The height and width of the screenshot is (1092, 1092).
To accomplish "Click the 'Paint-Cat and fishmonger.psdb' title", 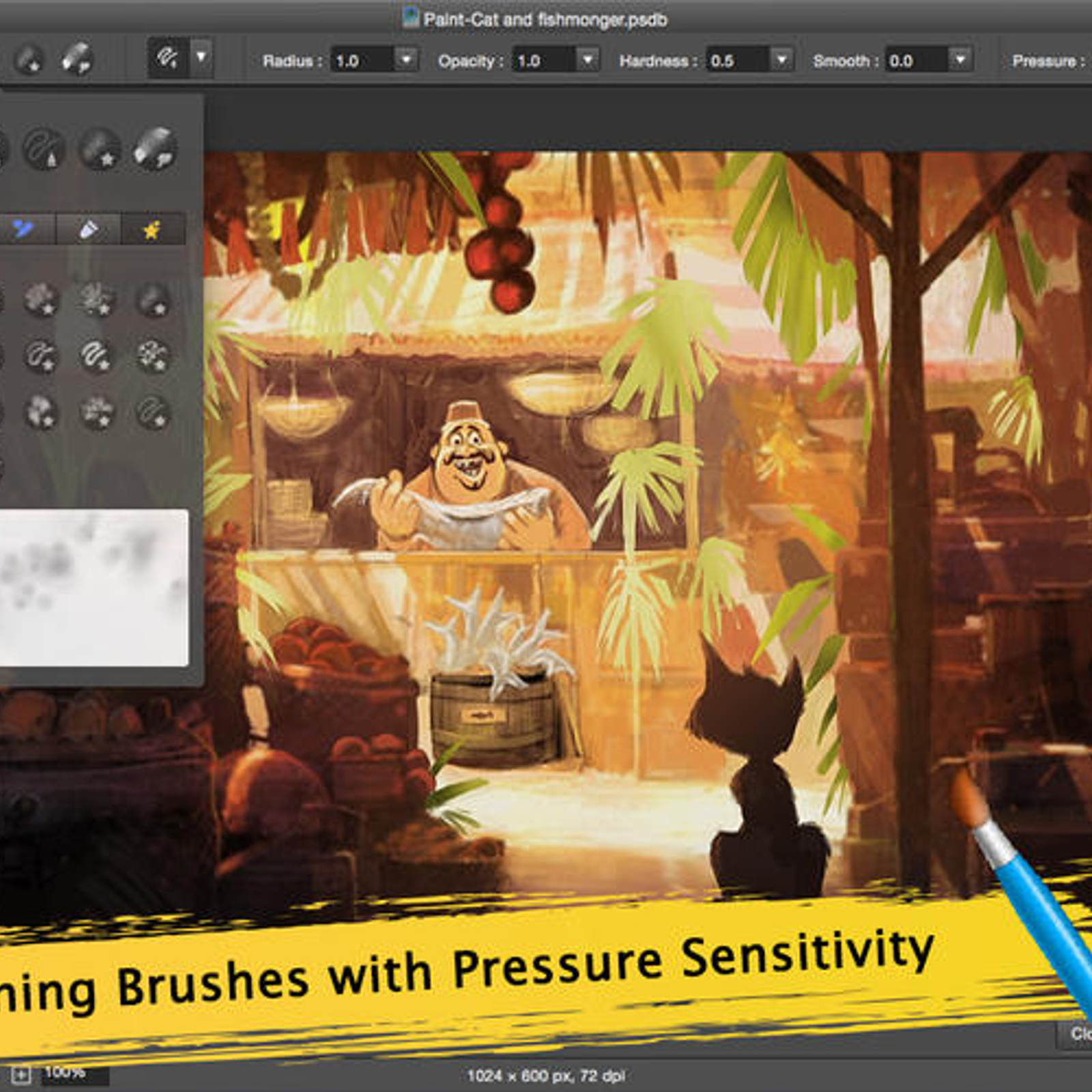I will tap(545, 19).
